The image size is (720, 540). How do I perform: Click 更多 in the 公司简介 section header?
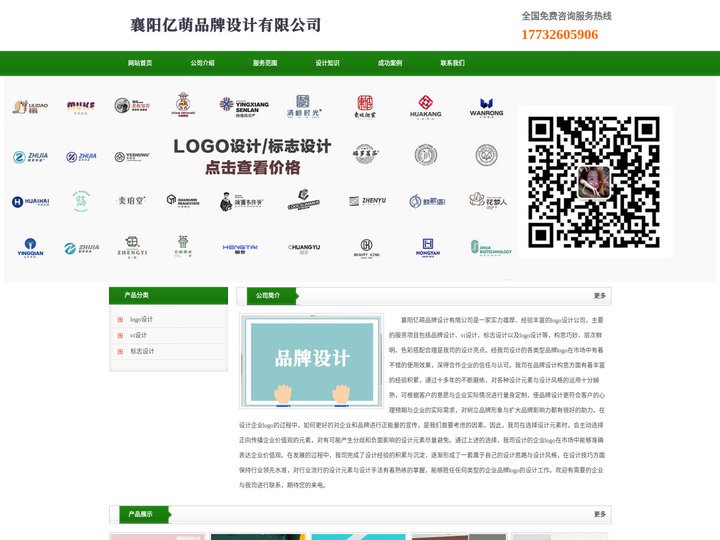[600, 296]
